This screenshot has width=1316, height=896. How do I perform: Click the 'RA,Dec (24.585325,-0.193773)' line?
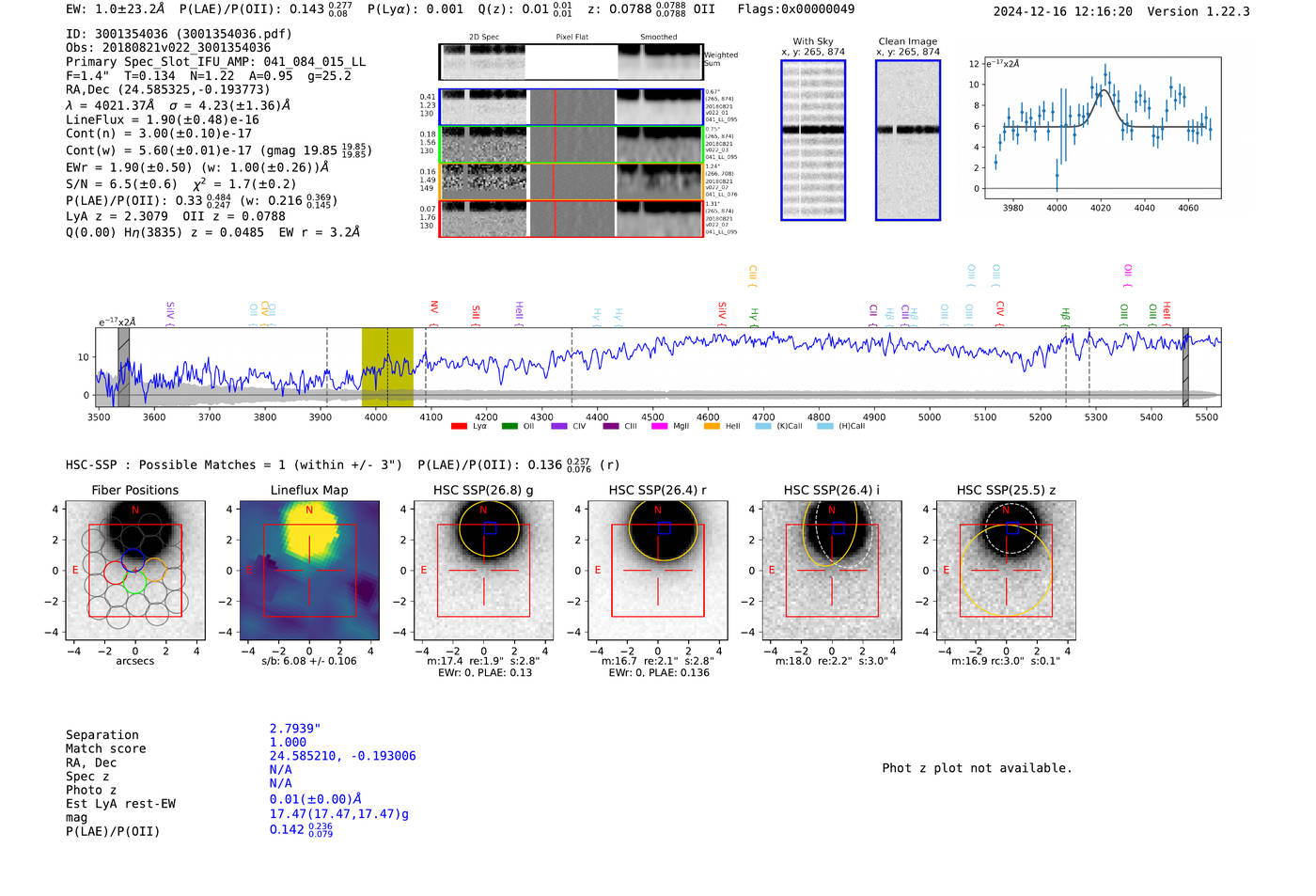[168, 90]
